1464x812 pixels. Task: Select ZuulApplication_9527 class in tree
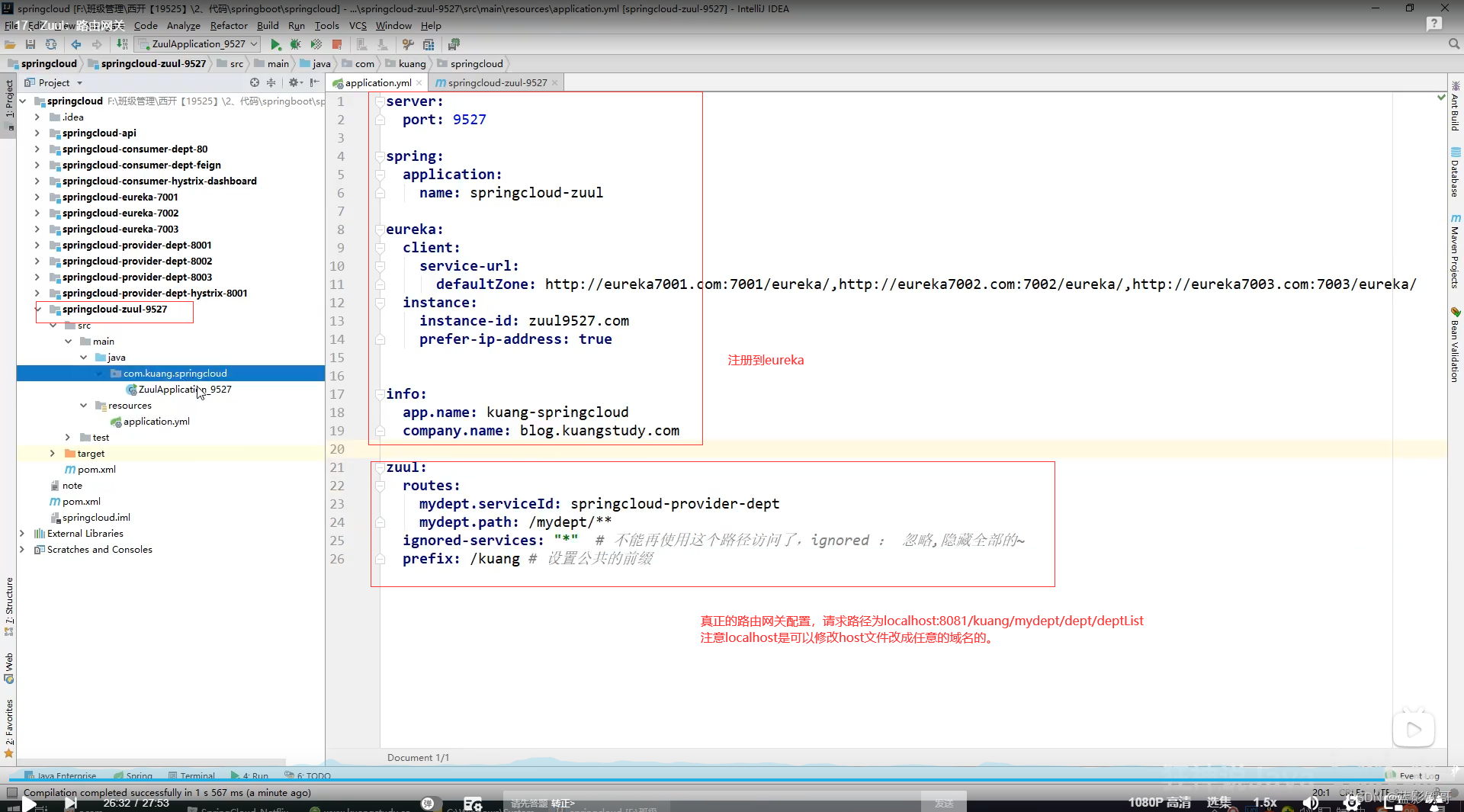[x=179, y=389]
